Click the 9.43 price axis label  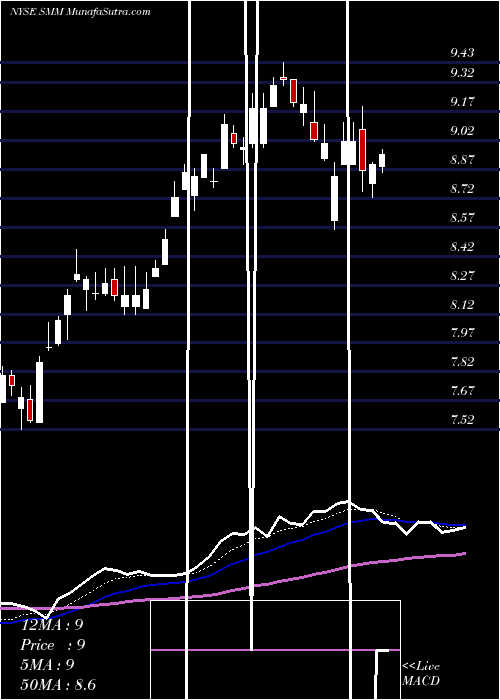coord(462,53)
